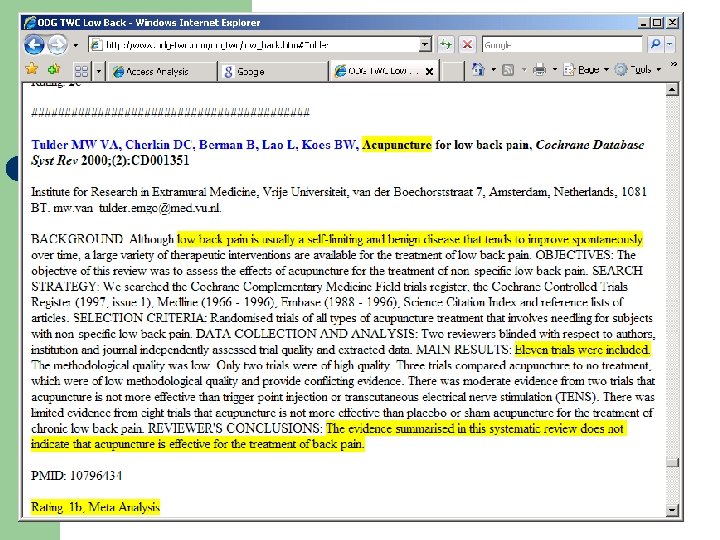Image resolution: width=720 pixels, height=540 pixels.
Task: Click the vertical scrollbar thumb
Action: tap(672, 462)
